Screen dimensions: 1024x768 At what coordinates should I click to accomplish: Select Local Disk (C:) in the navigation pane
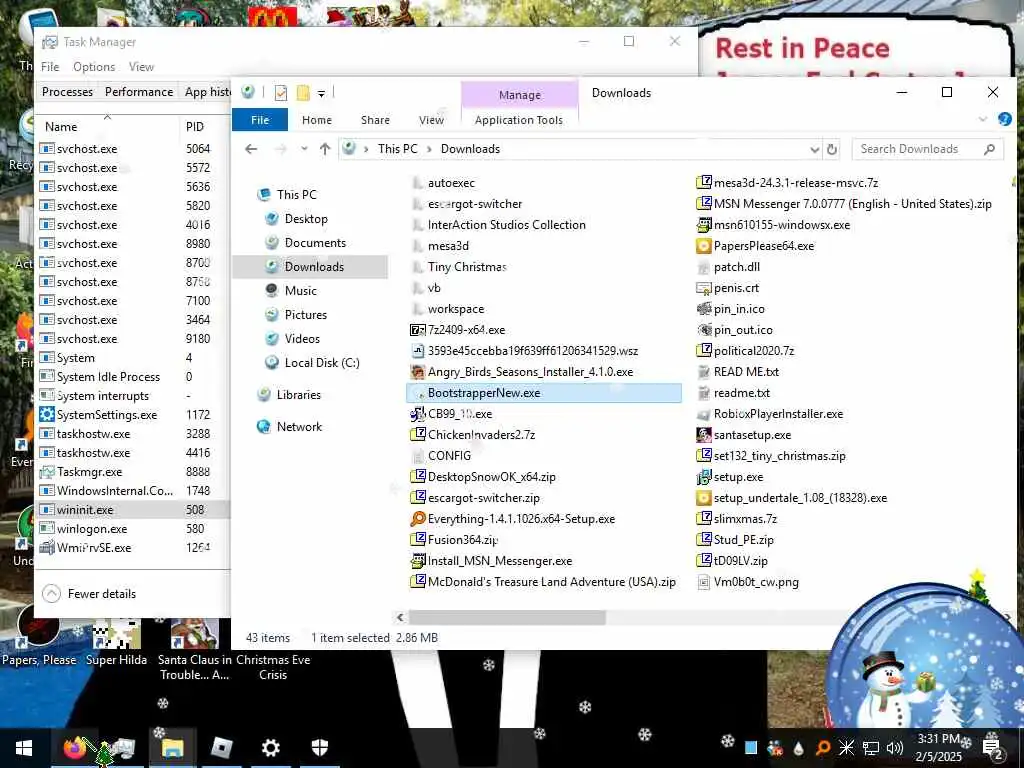321,362
